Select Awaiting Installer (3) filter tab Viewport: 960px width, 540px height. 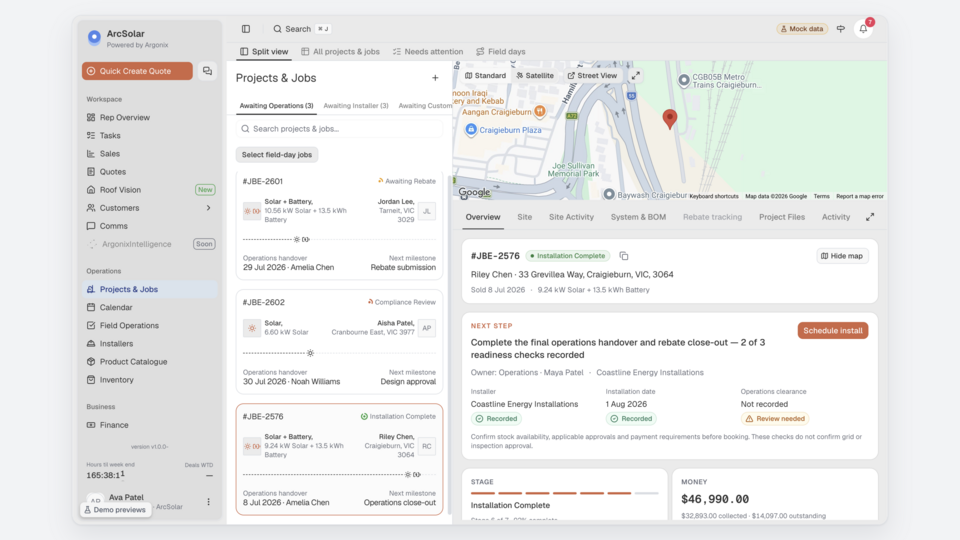point(356,105)
